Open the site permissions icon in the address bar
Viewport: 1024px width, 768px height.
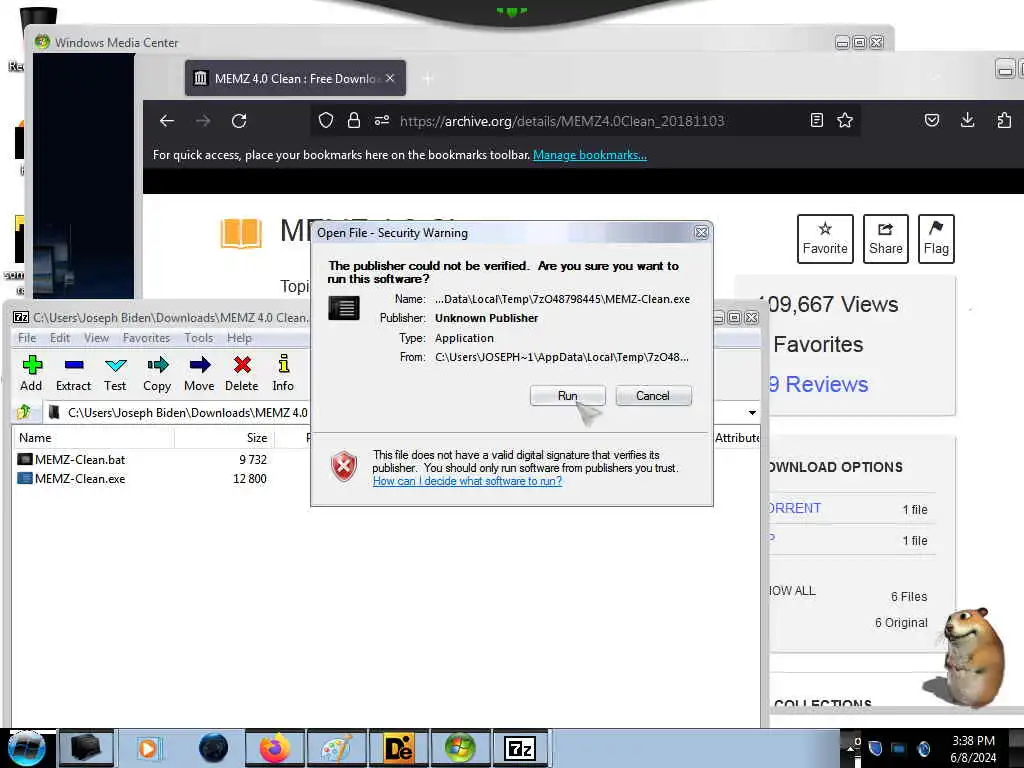(x=382, y=120)
